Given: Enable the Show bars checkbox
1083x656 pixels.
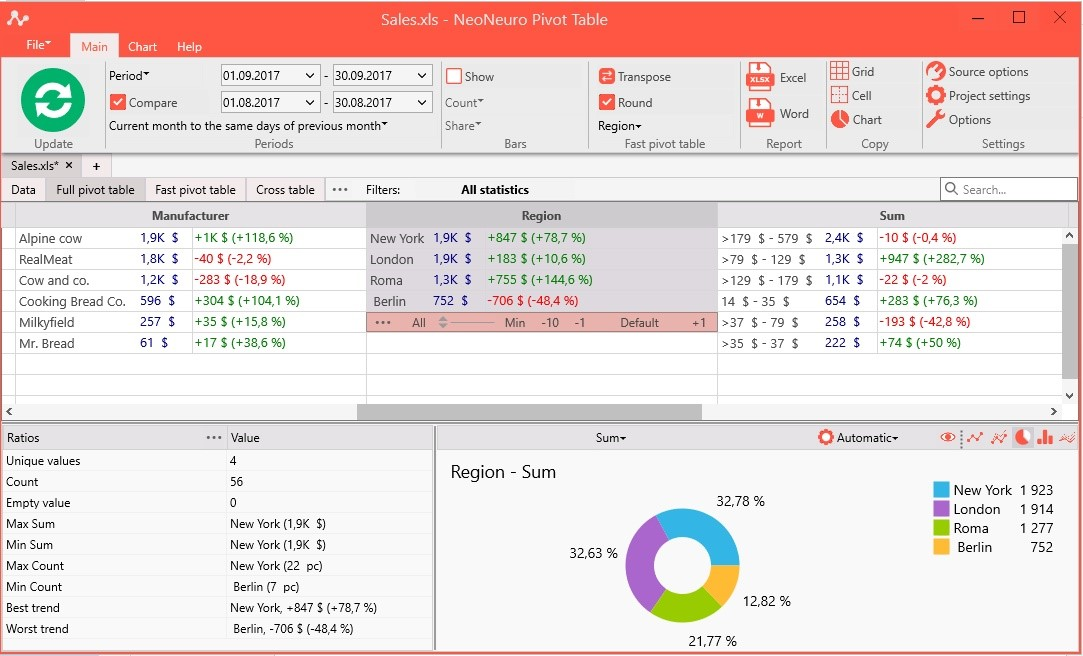Looking at the screenshot, I should click(x=454, y=76).
